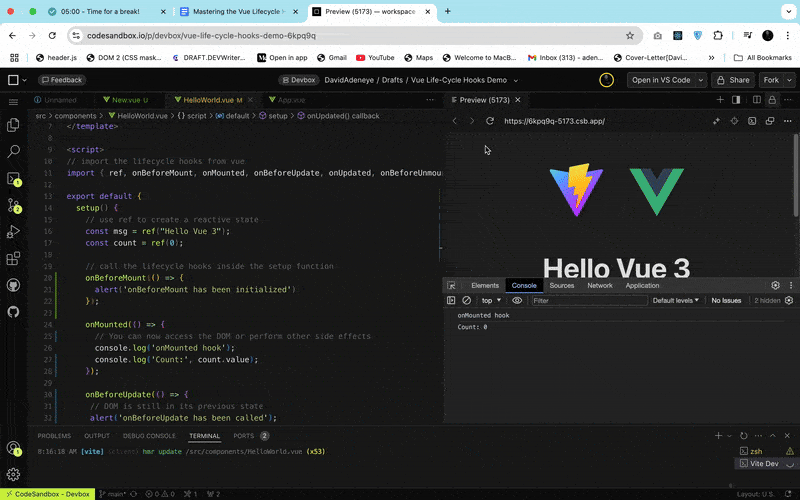Screen dimensions: 800x500
Task: Open the Explorer files sidebar icon
Action: pos(13,125)
